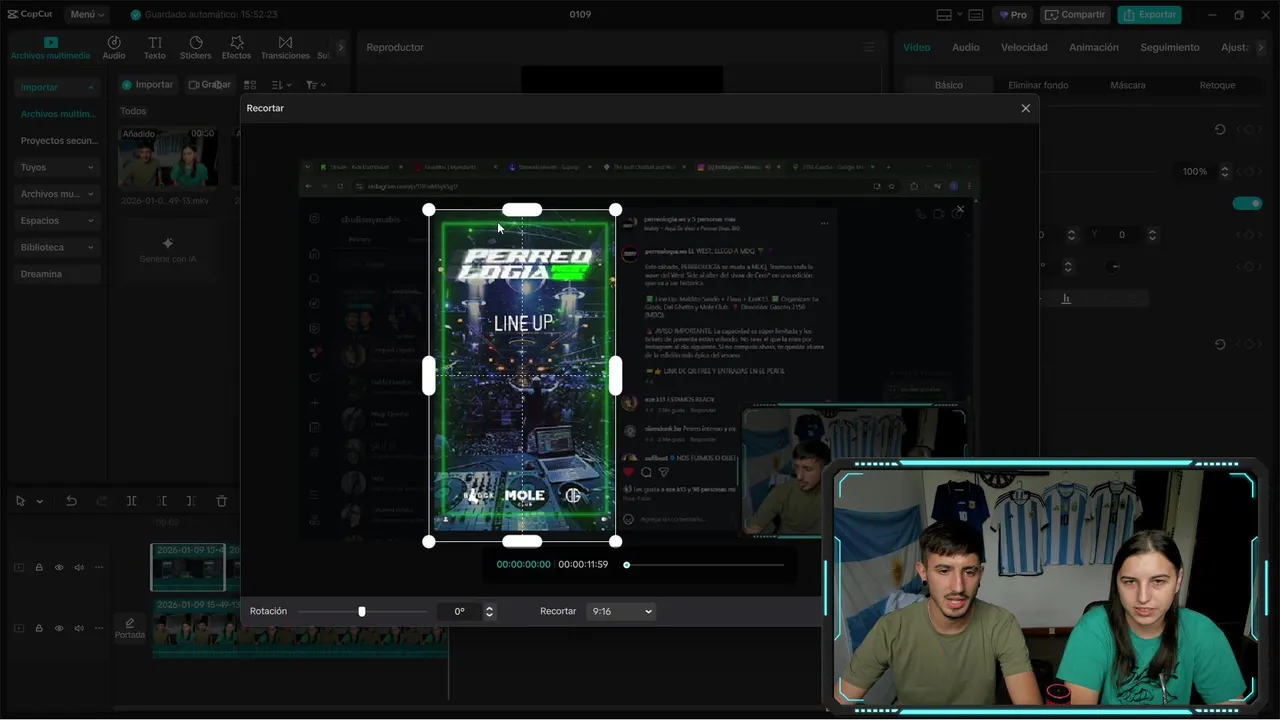Image resolution: width=1280 pixels, height=720 pixels.
Task: Lock the bottom timeline track
Action: (x=39, y=628)
